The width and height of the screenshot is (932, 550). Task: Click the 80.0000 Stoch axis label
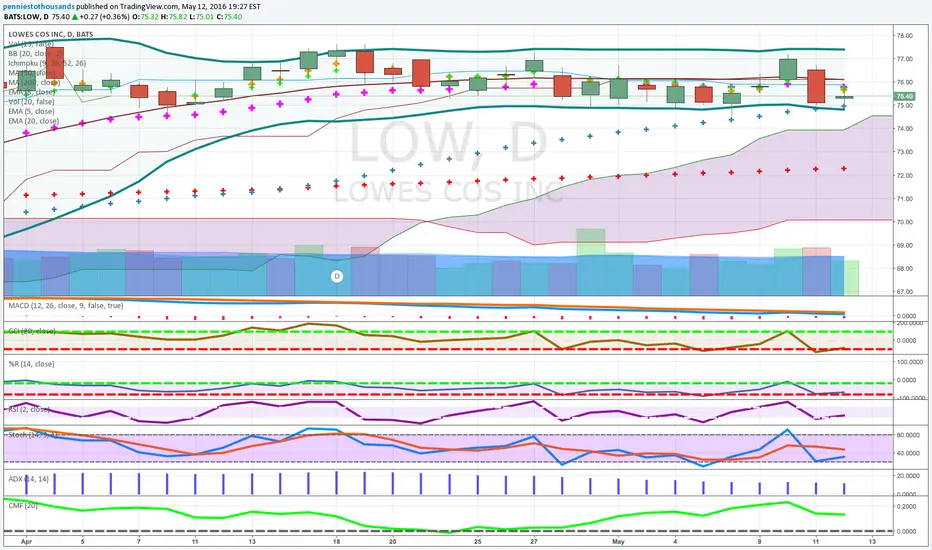pyautogui.click(x=908, y=435)
